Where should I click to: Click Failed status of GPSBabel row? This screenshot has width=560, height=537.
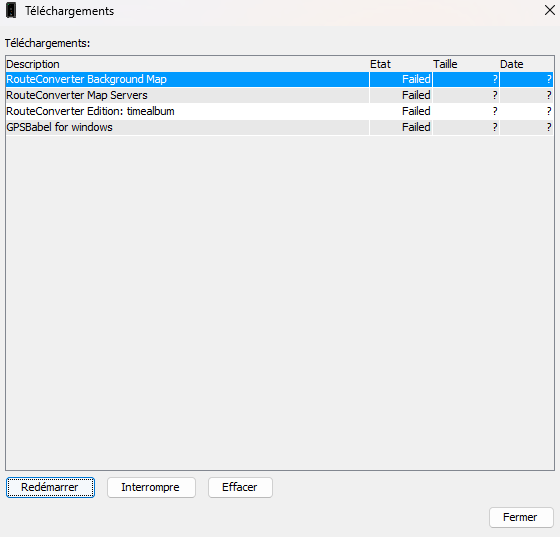[416, 127]
